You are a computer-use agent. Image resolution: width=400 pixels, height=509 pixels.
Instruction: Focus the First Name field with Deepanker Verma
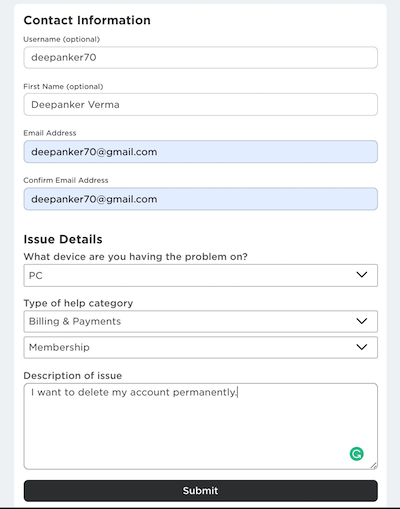[200, 105]
